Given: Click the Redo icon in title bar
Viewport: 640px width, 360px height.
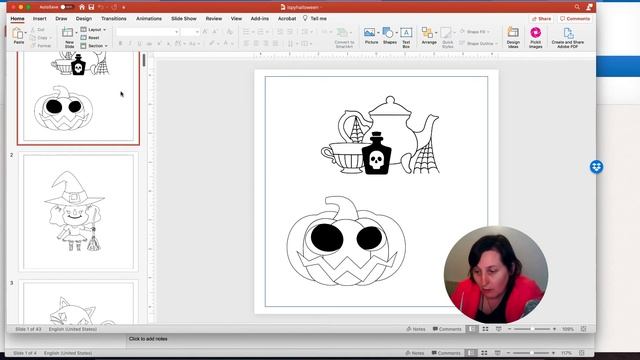Looking at the screenshot, I should pyautogui.click(x=114, y=7).
